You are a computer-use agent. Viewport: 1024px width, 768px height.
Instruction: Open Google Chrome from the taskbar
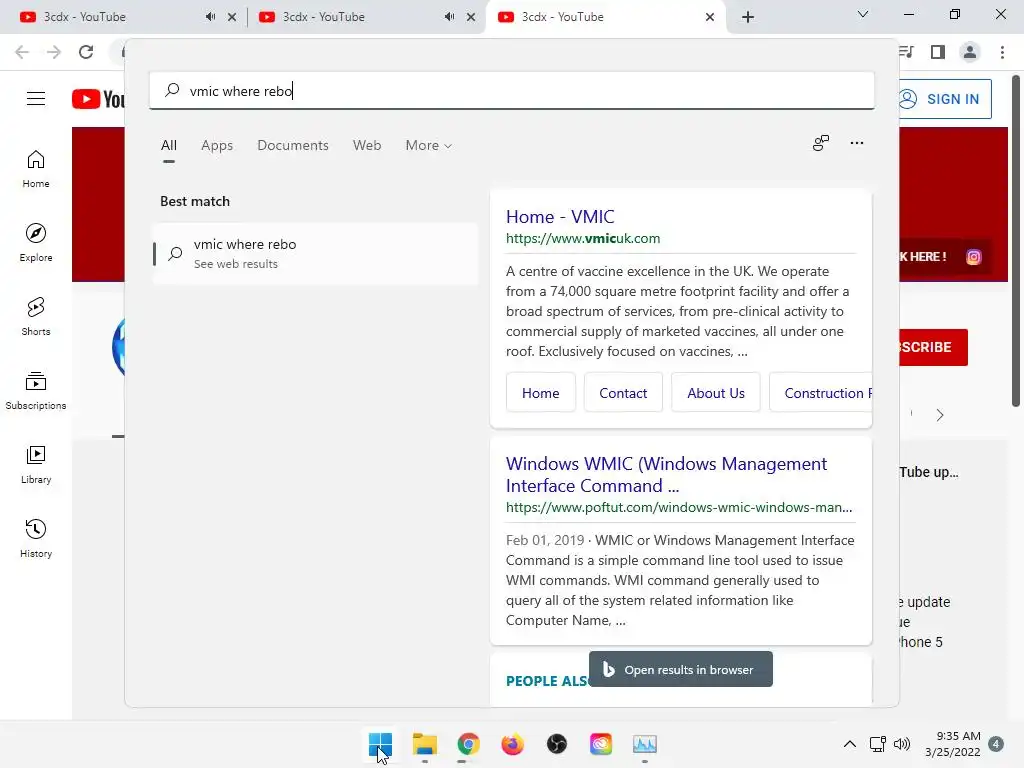(468, 744)
